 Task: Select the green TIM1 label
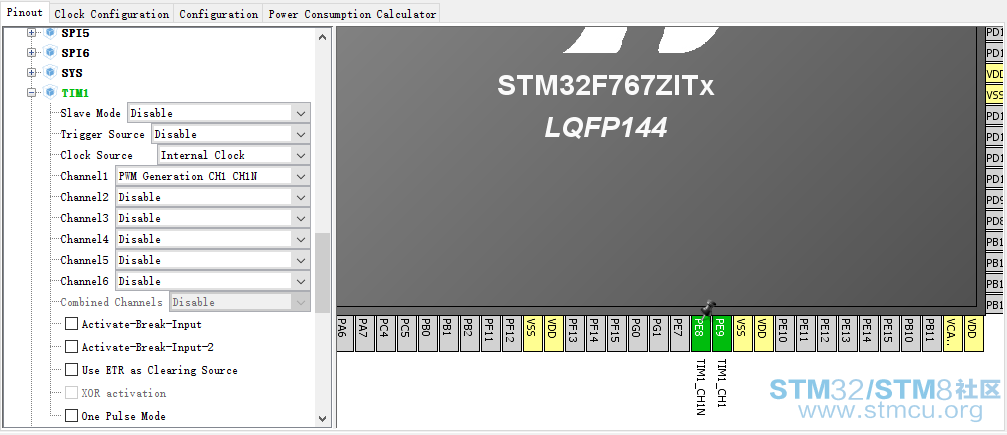point(75,93)
